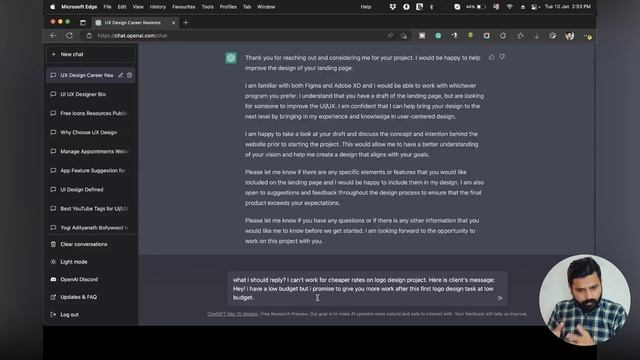Screen dimensions: 640x360
Task: Open the Free Icons Resources chat
Action: 91,113
